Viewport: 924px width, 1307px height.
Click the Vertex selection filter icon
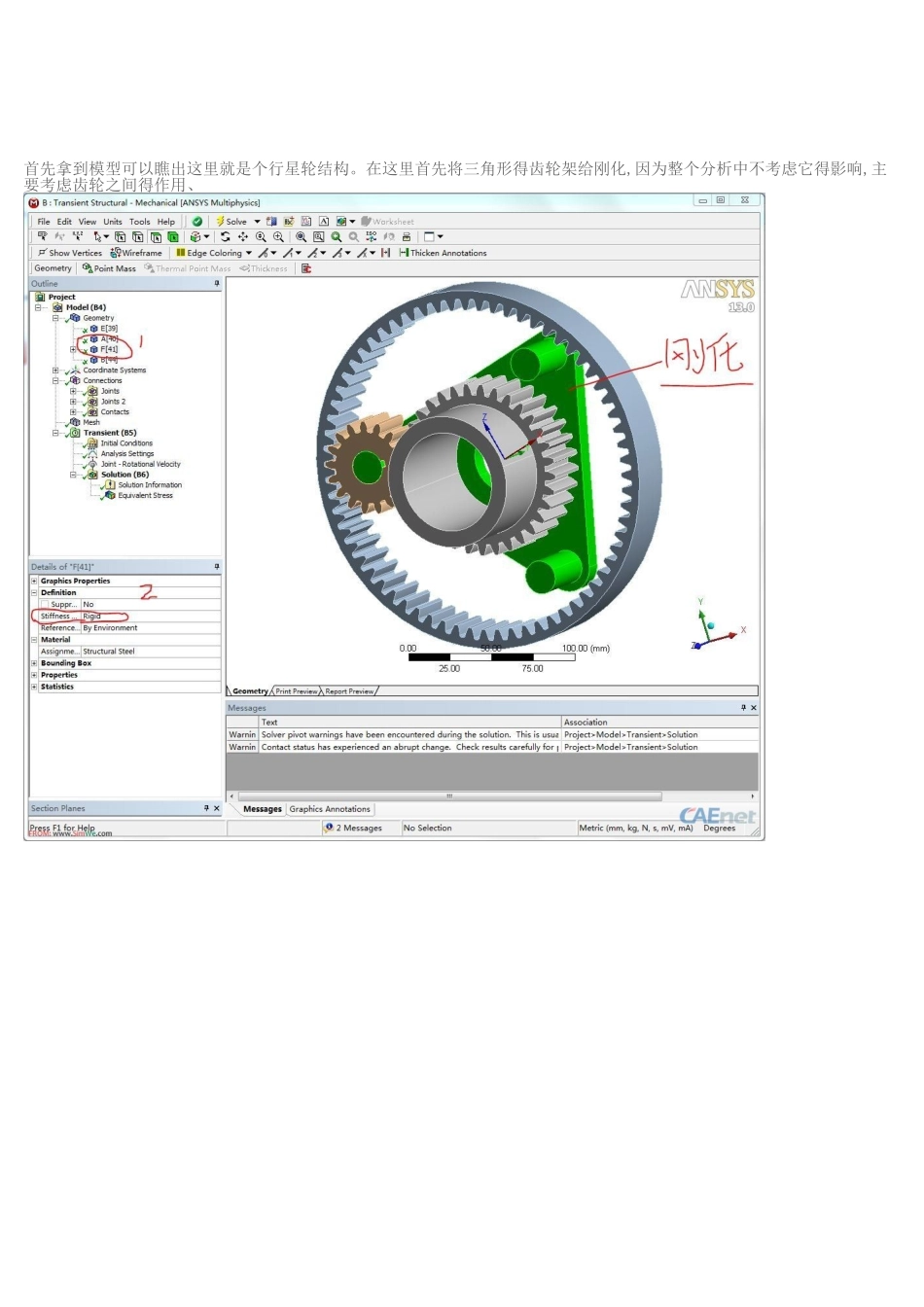tap(121, 236)
